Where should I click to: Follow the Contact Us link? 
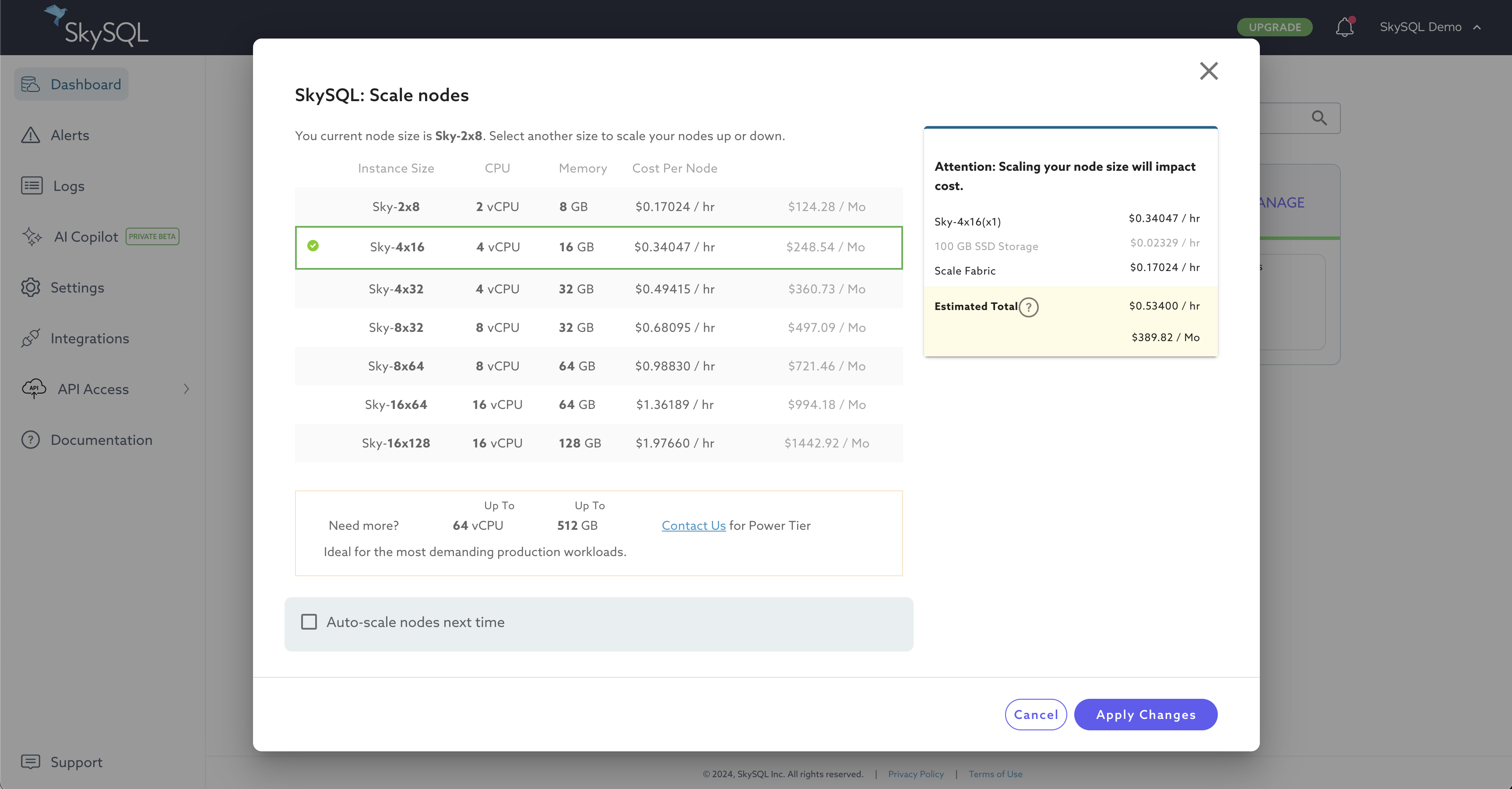click(x=693, y=525)
